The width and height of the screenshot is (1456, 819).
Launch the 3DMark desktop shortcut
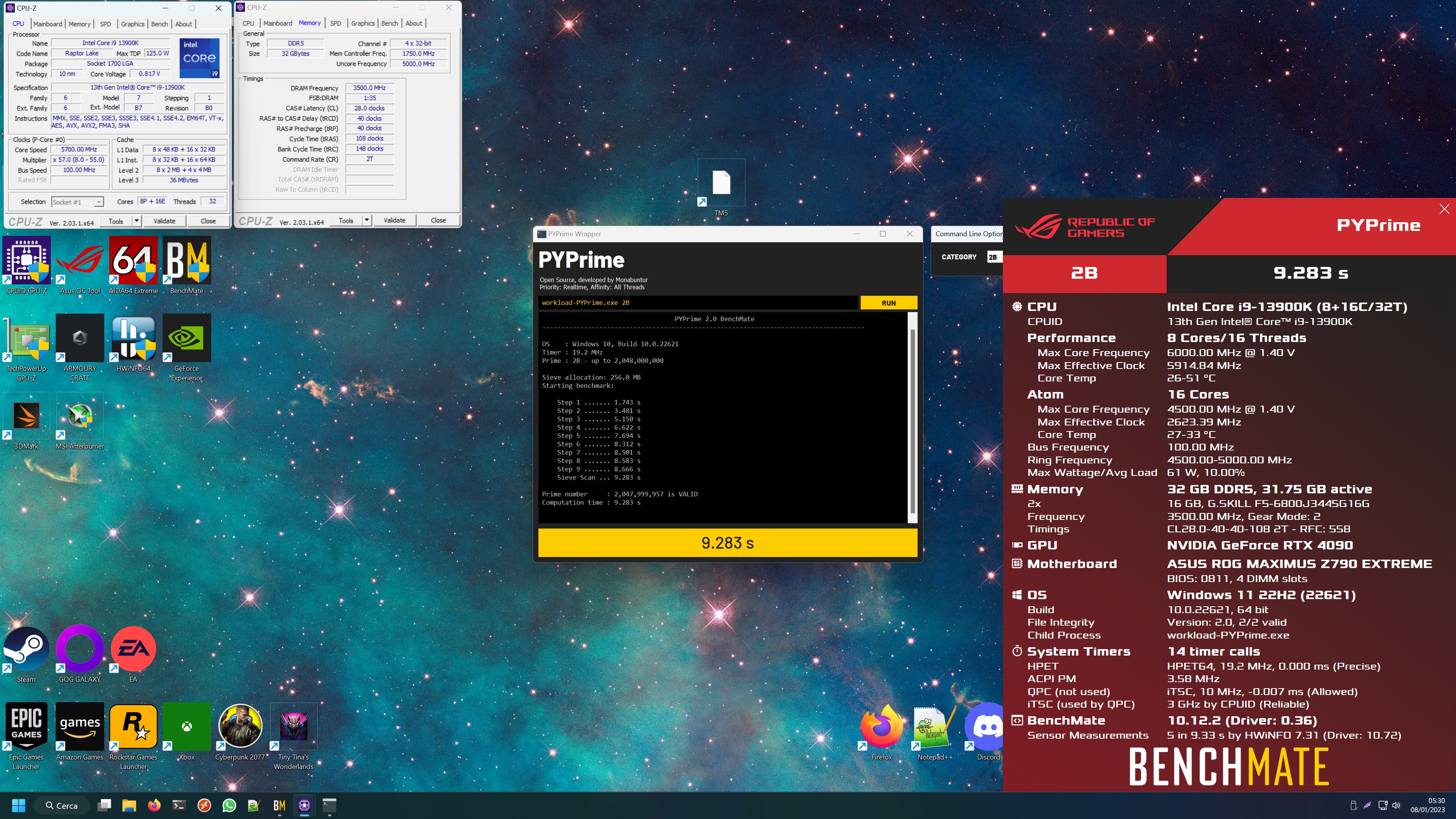tap(27, 421)
